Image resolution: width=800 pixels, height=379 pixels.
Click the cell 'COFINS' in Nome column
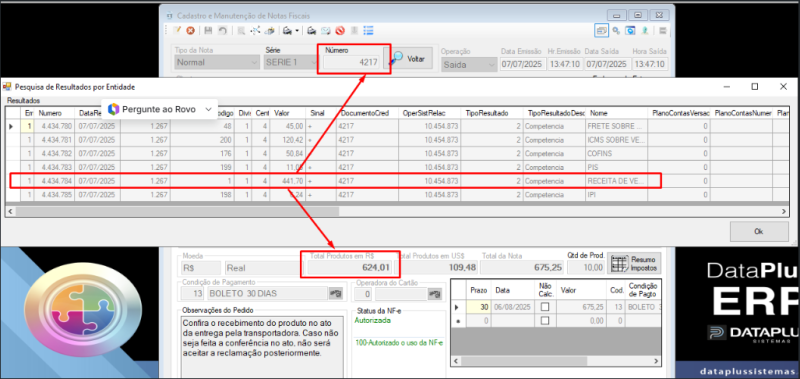tap(617, 154)
